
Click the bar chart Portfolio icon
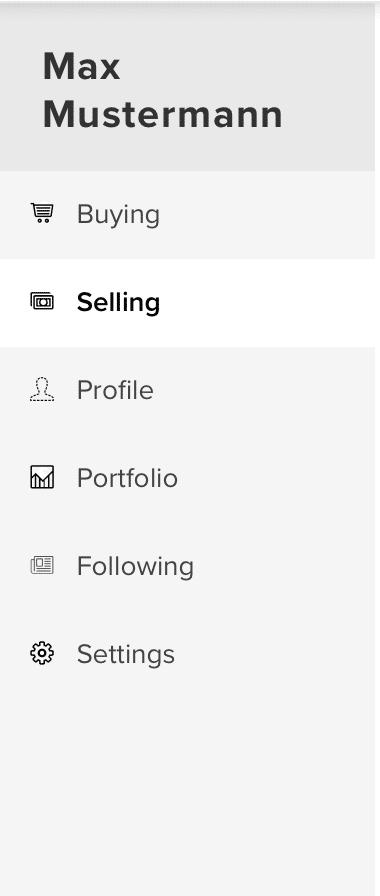(42, 477)
